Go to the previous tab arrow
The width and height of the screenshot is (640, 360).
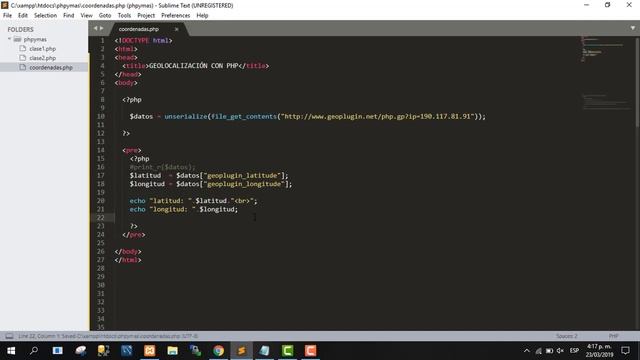96,28
